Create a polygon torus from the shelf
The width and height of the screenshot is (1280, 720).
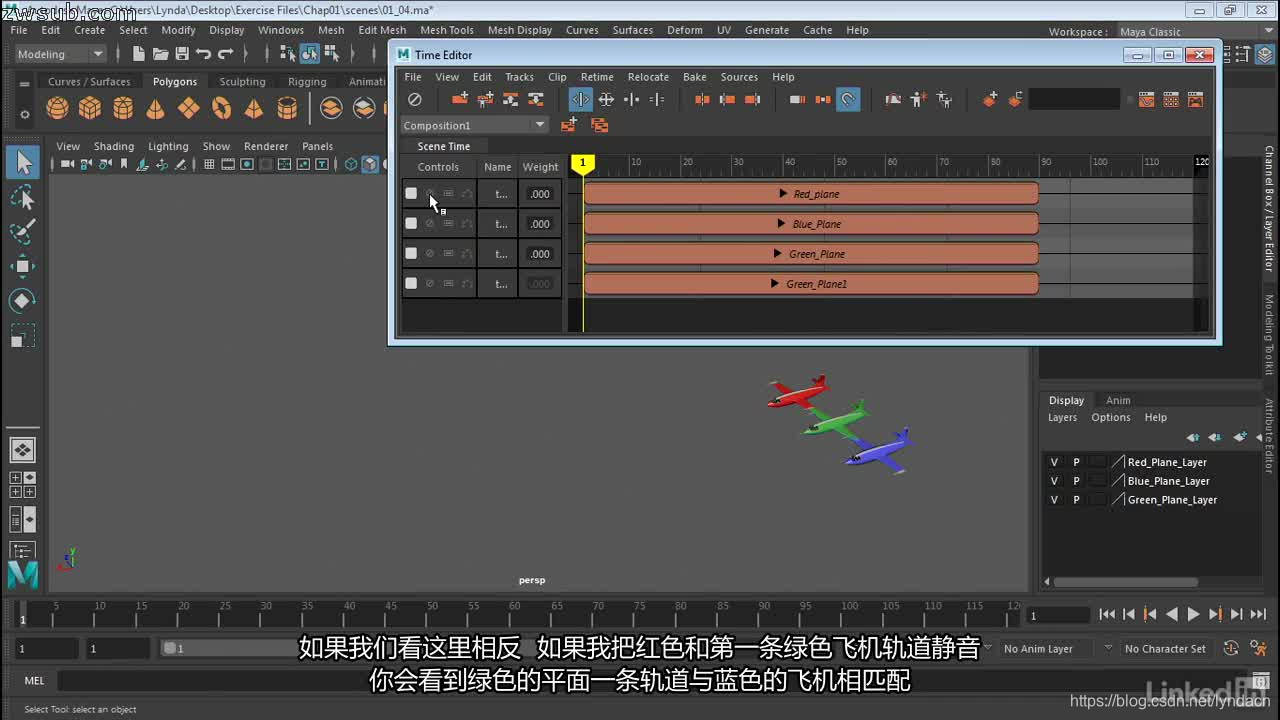(x=220, y=107)
